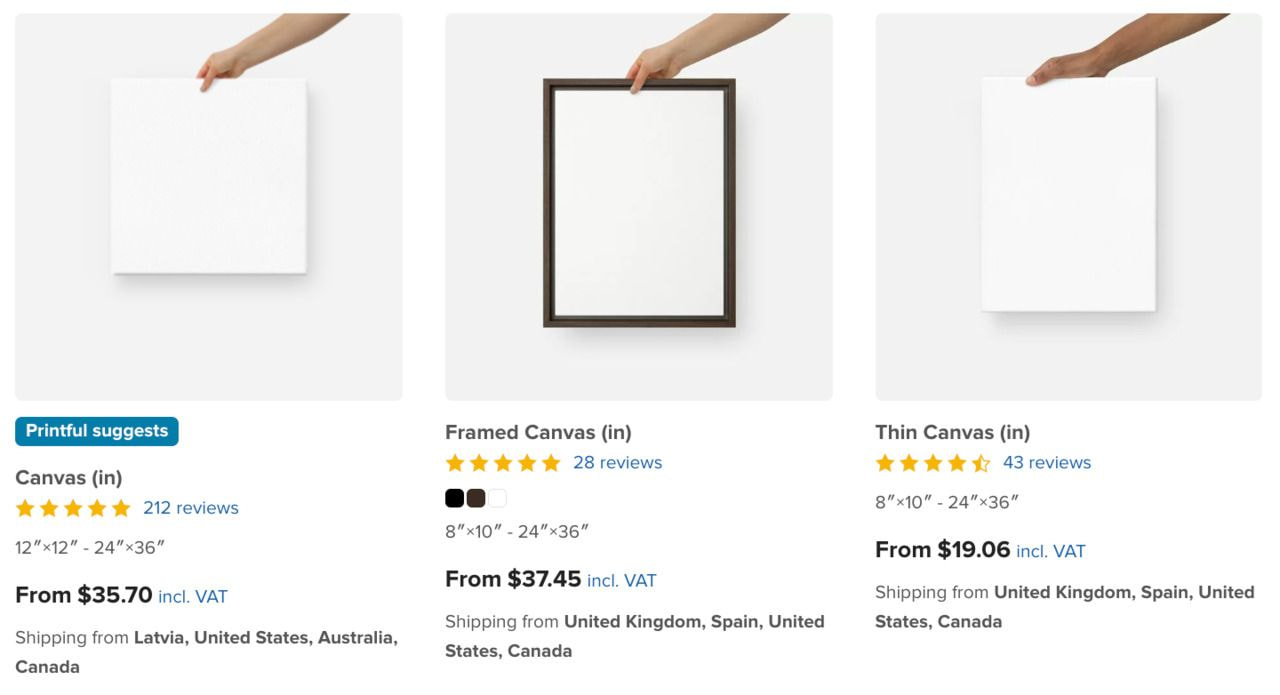
Task: Click the half star on Thin Canvas rating
Action: point(981,463)
